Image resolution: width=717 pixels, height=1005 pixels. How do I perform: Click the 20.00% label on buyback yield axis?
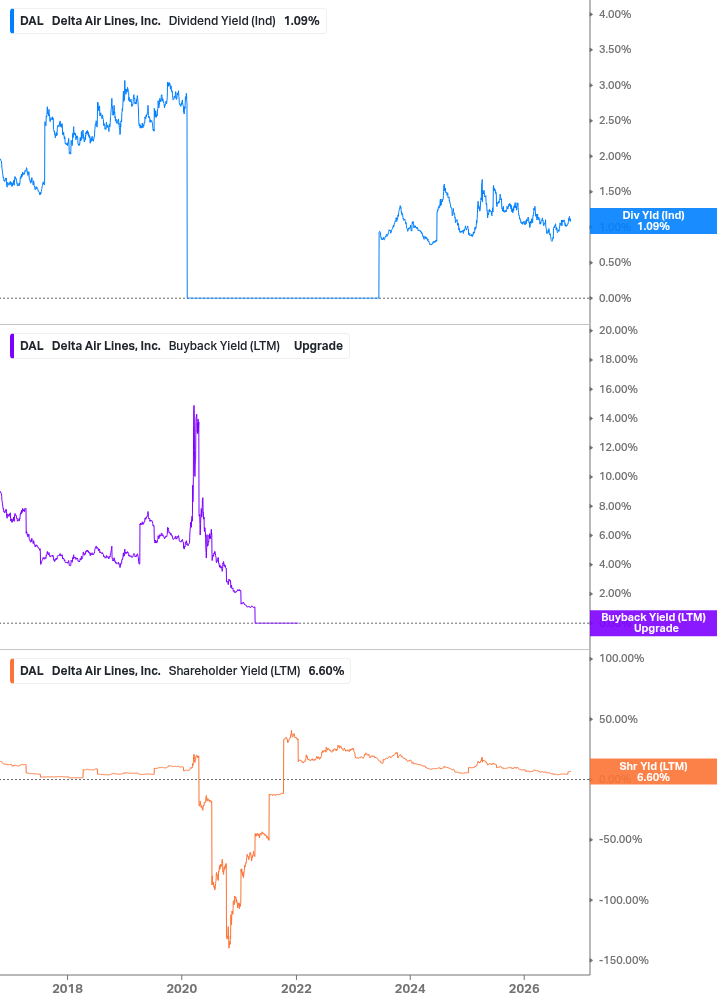(618, 331)
